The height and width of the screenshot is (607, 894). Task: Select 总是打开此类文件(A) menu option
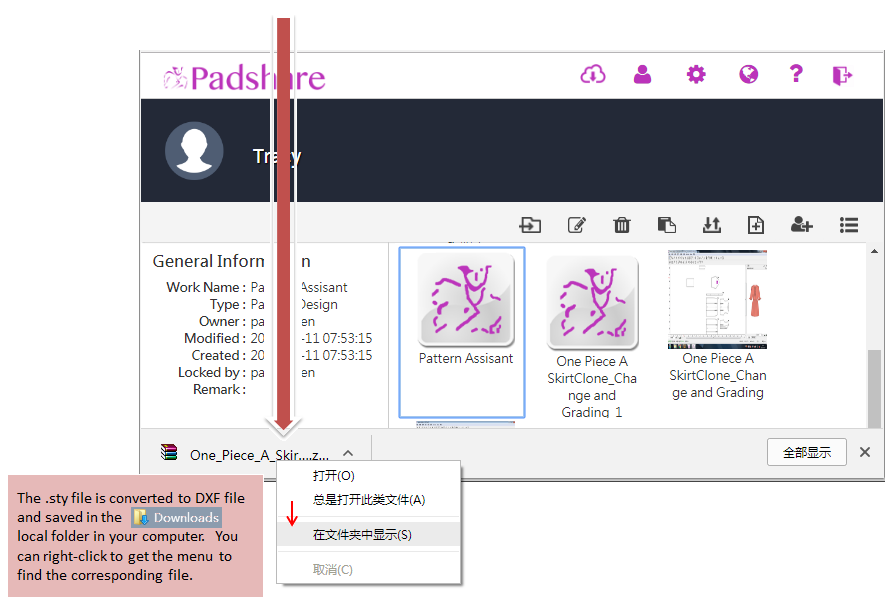coord(369,500)
